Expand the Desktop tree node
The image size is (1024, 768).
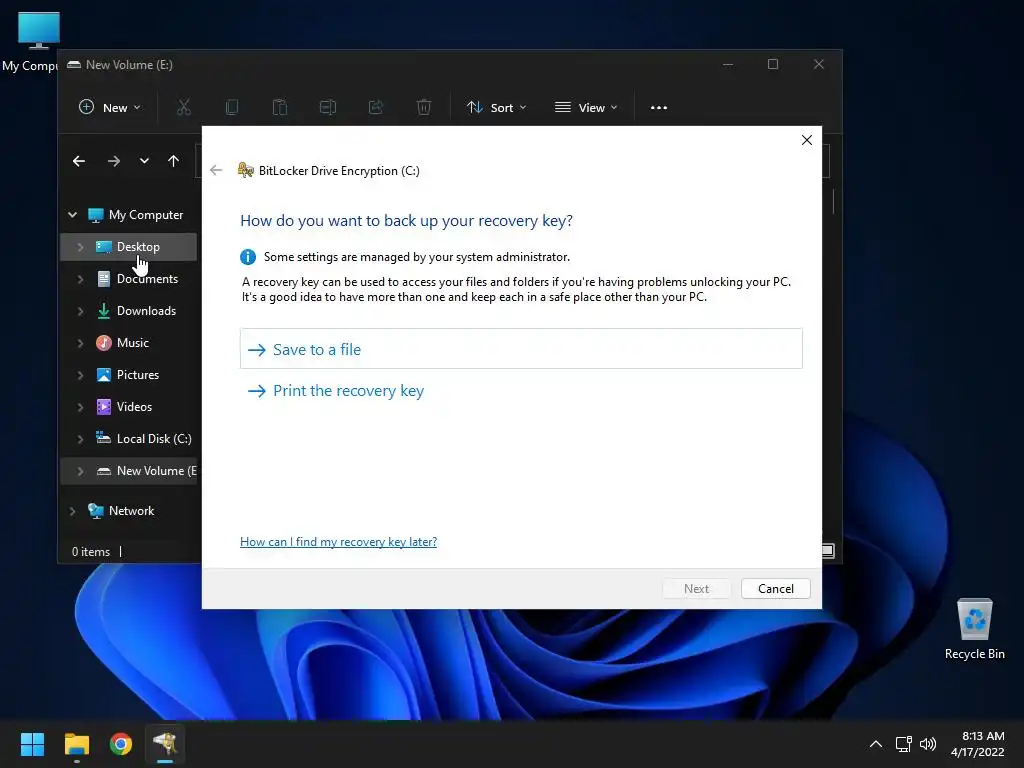pyautogui.click(x=80, y=247)
